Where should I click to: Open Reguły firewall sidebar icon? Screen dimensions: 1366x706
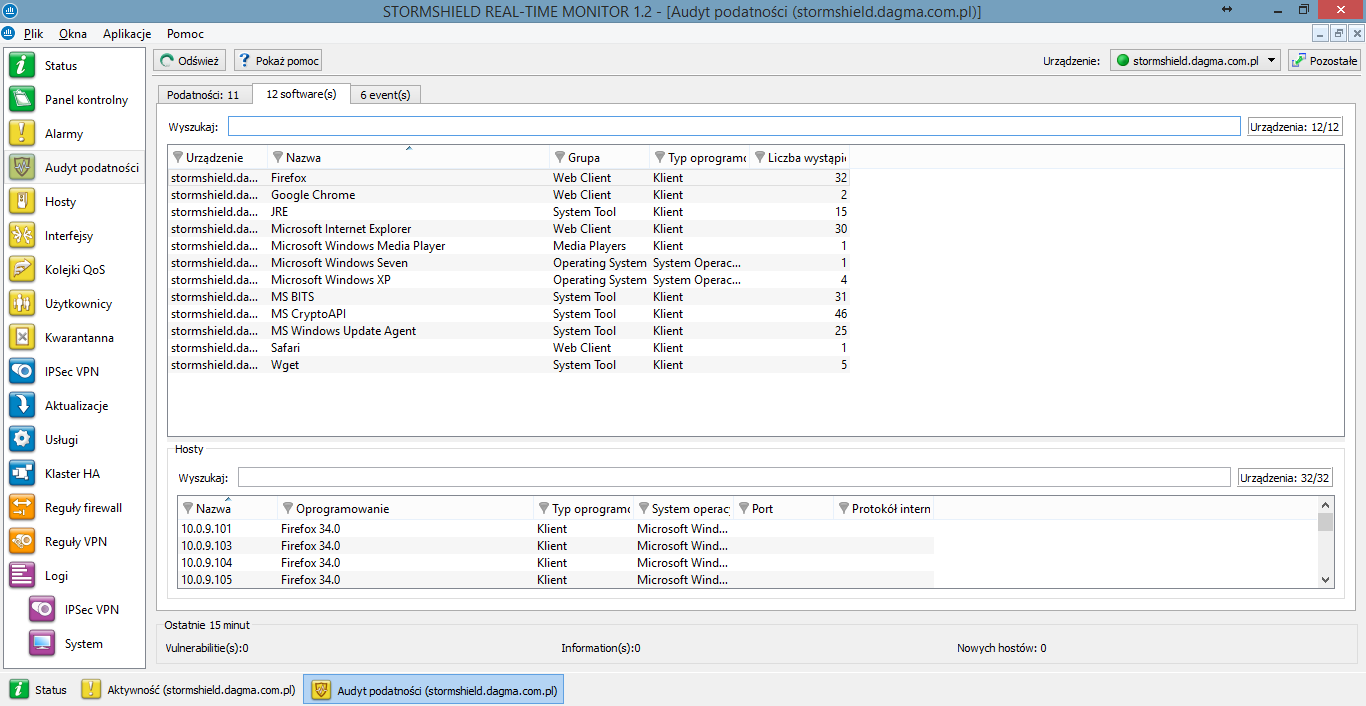tap(22, 508)
